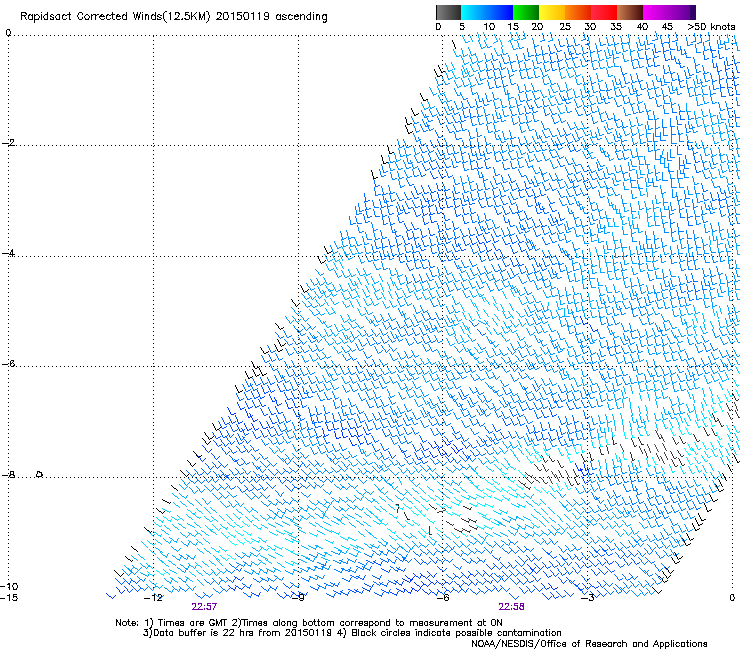This screenshot has width=740, height=650.
Task: Click the NOAA/NESDIS credit text
Action: [x=589, y=644]
